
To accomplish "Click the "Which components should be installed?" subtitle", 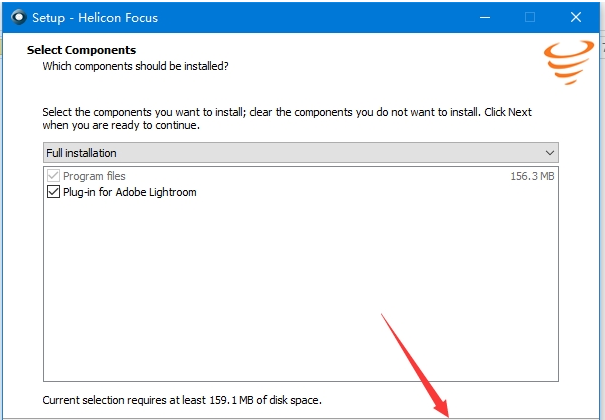I will pos(135,66).
